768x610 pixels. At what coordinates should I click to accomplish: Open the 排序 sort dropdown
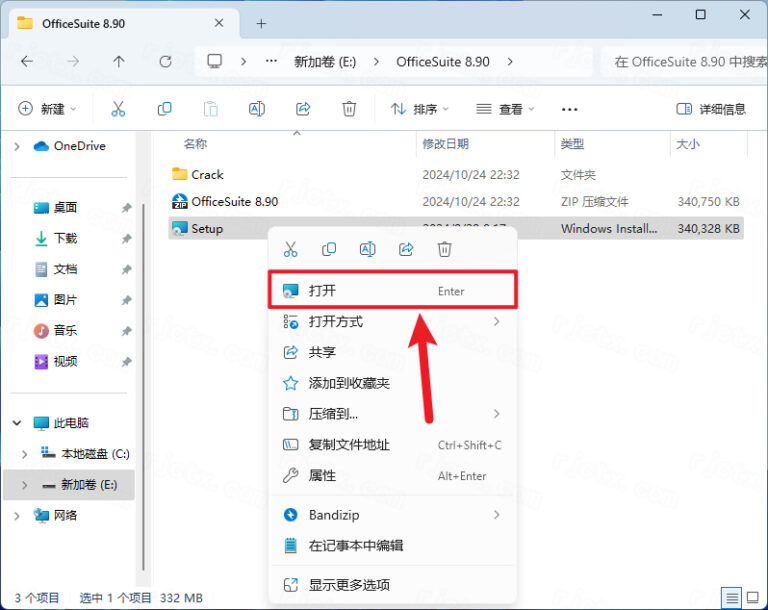click(x=419, y=109)
